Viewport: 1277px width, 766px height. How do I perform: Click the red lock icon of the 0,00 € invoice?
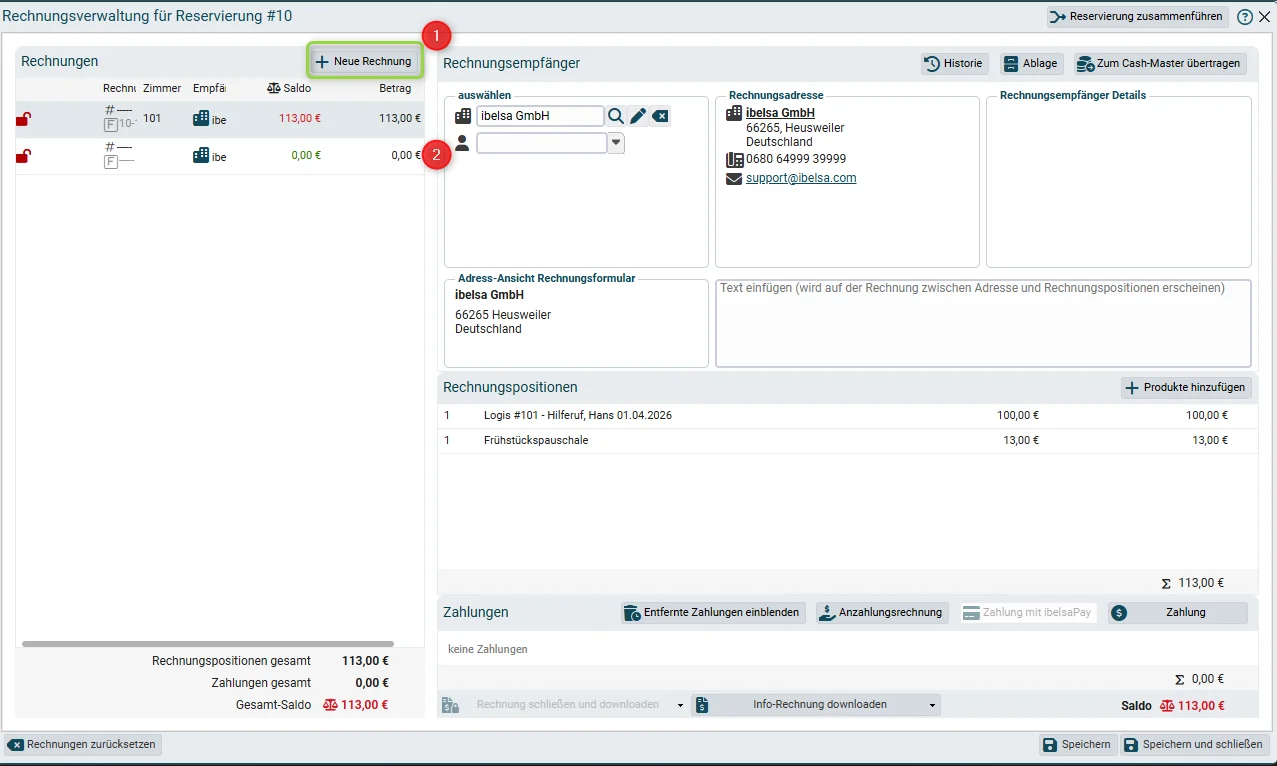tap(23, 155)
